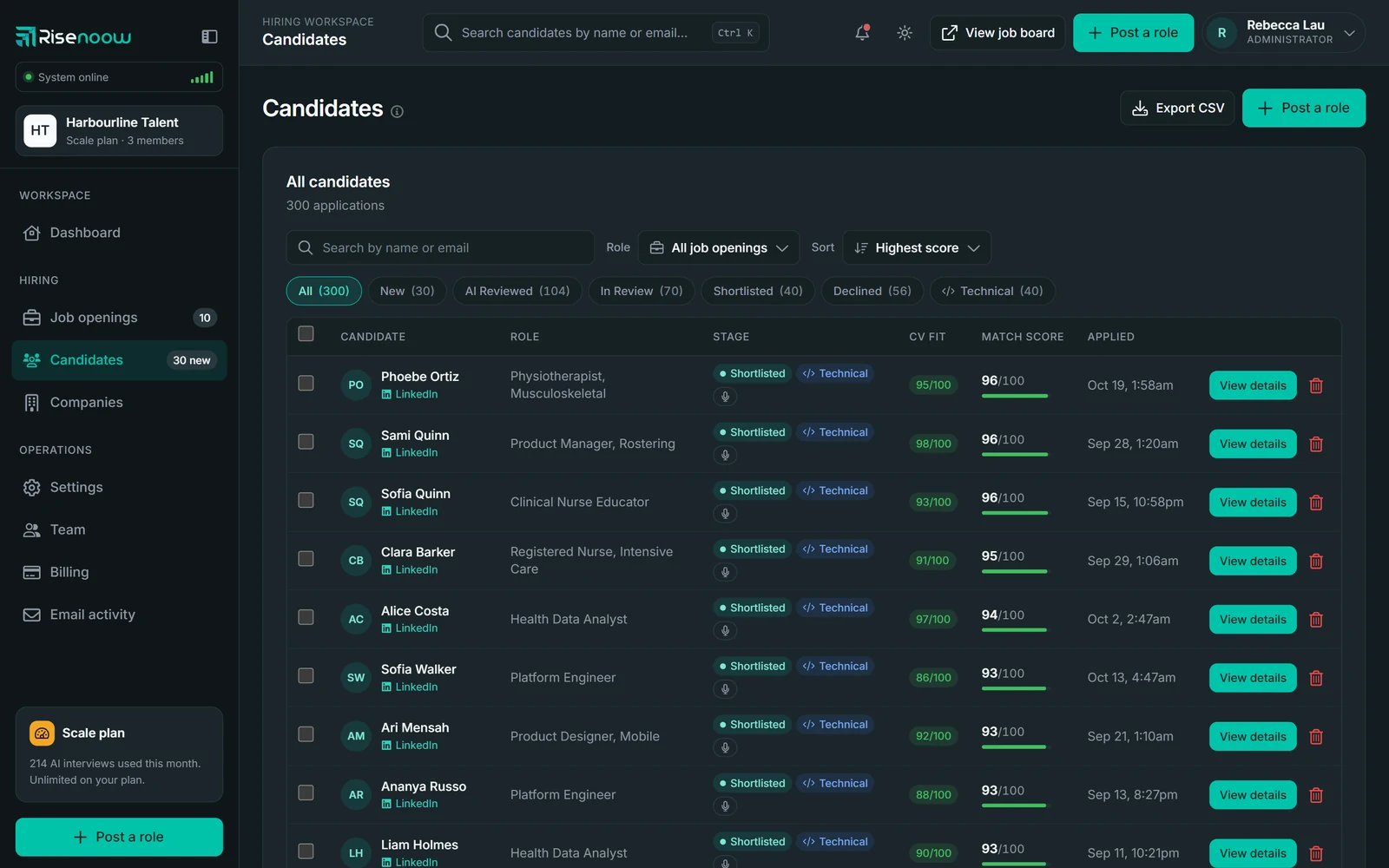
Task: Open the notifications bell
Action: (862, 33)
